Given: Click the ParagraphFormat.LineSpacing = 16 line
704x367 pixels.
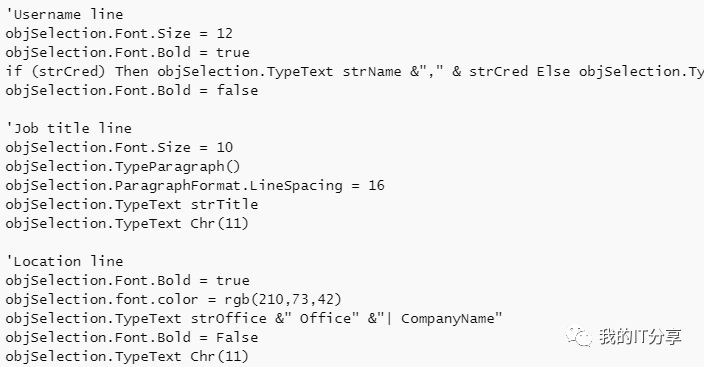Looking at the screenshot, I should point(195,186).
